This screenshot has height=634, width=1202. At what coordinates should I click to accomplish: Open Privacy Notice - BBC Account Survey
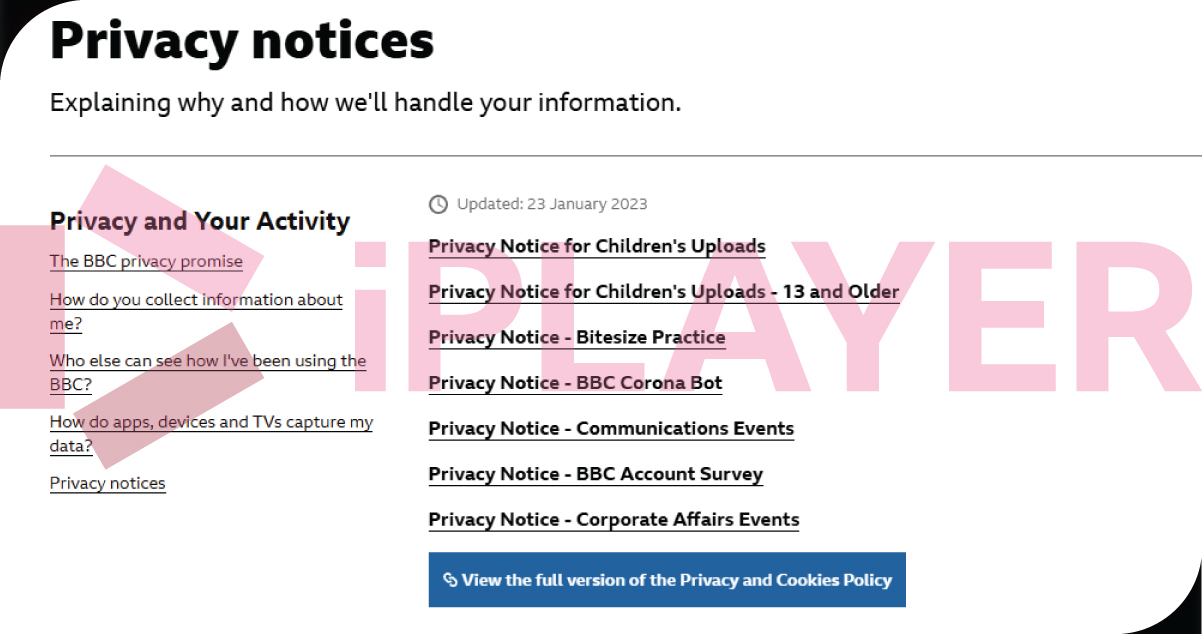point(596,475)
